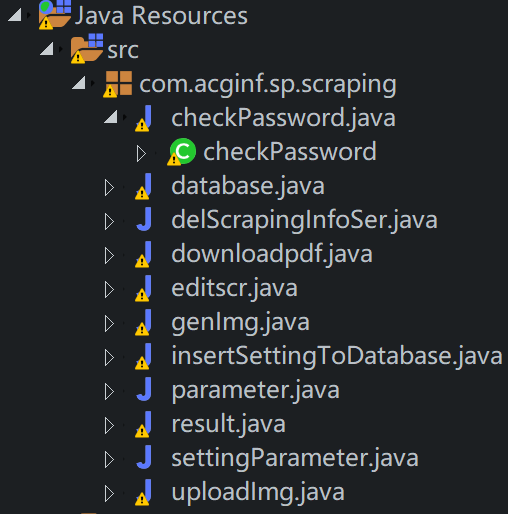Expand the checkPassword class node
This screenshot has height=514, width=508.
pyautogui.click(x=141, y=154)
